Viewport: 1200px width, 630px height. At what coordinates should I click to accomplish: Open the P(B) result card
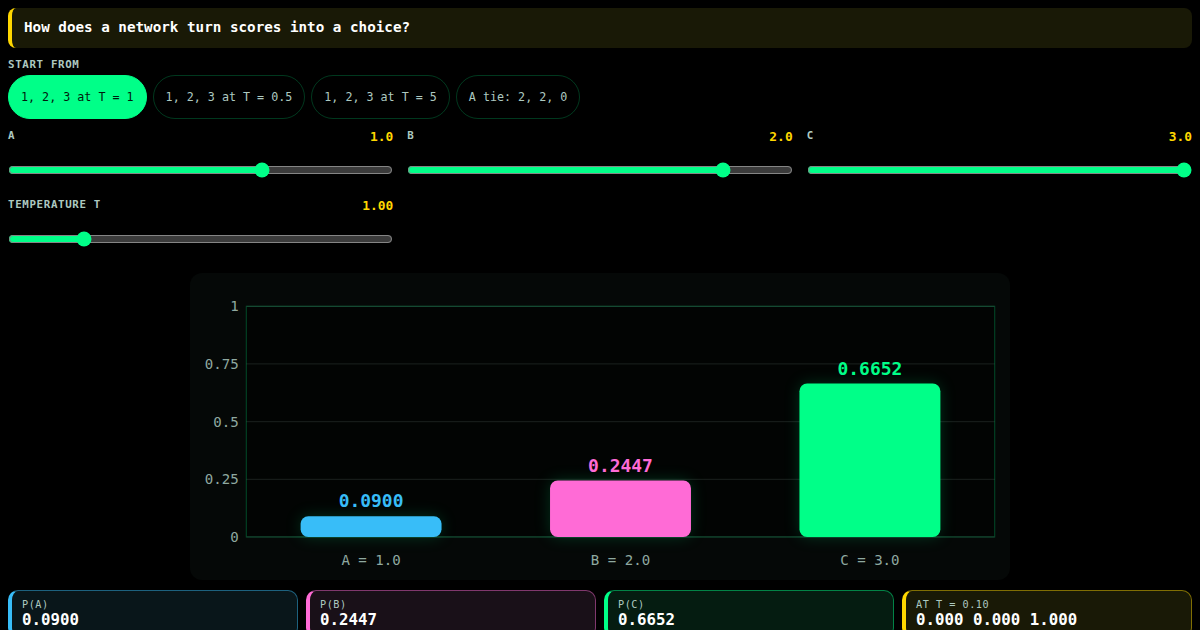(451, 610)
